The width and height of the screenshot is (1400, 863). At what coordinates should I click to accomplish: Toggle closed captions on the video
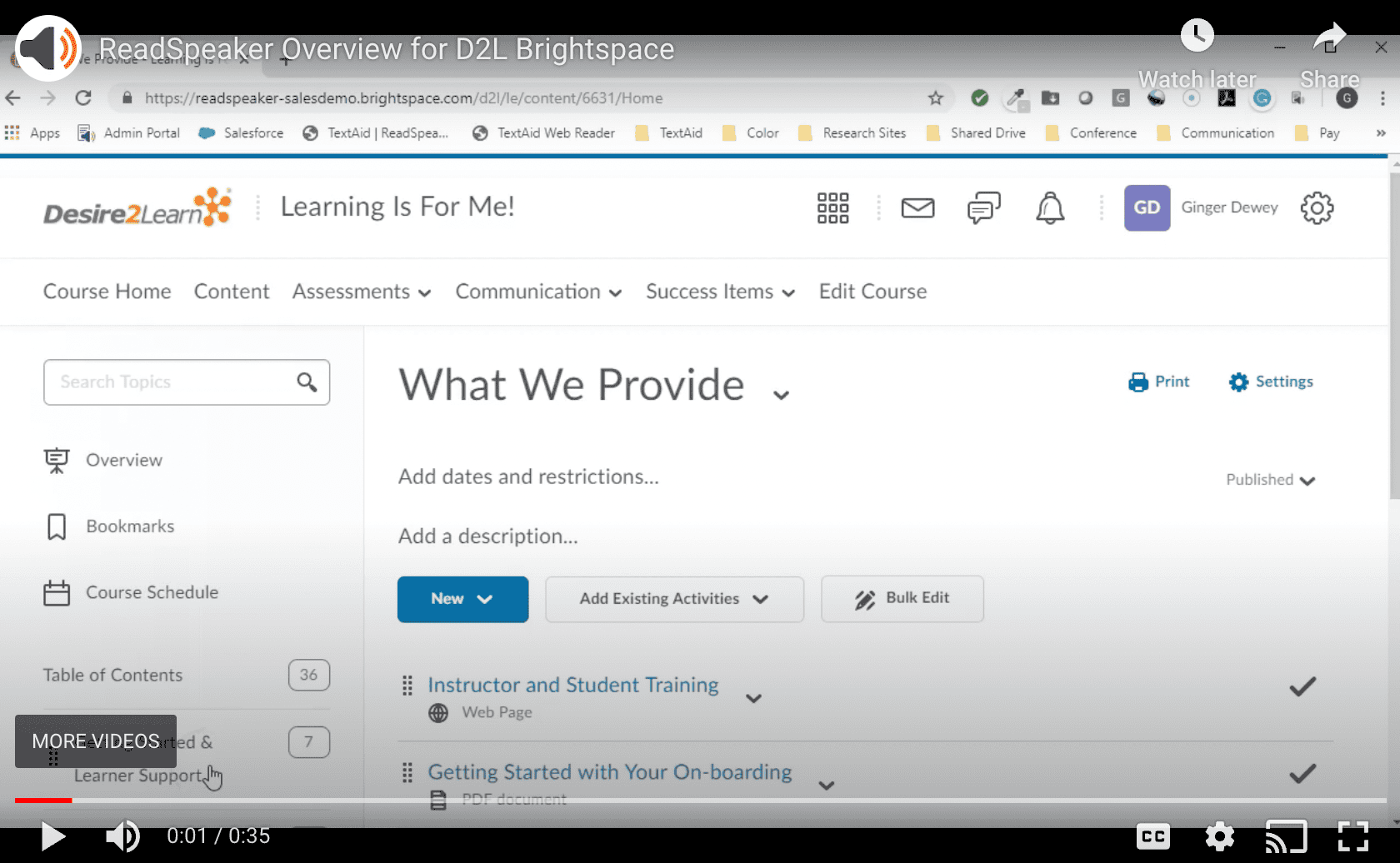(1152, 836)
